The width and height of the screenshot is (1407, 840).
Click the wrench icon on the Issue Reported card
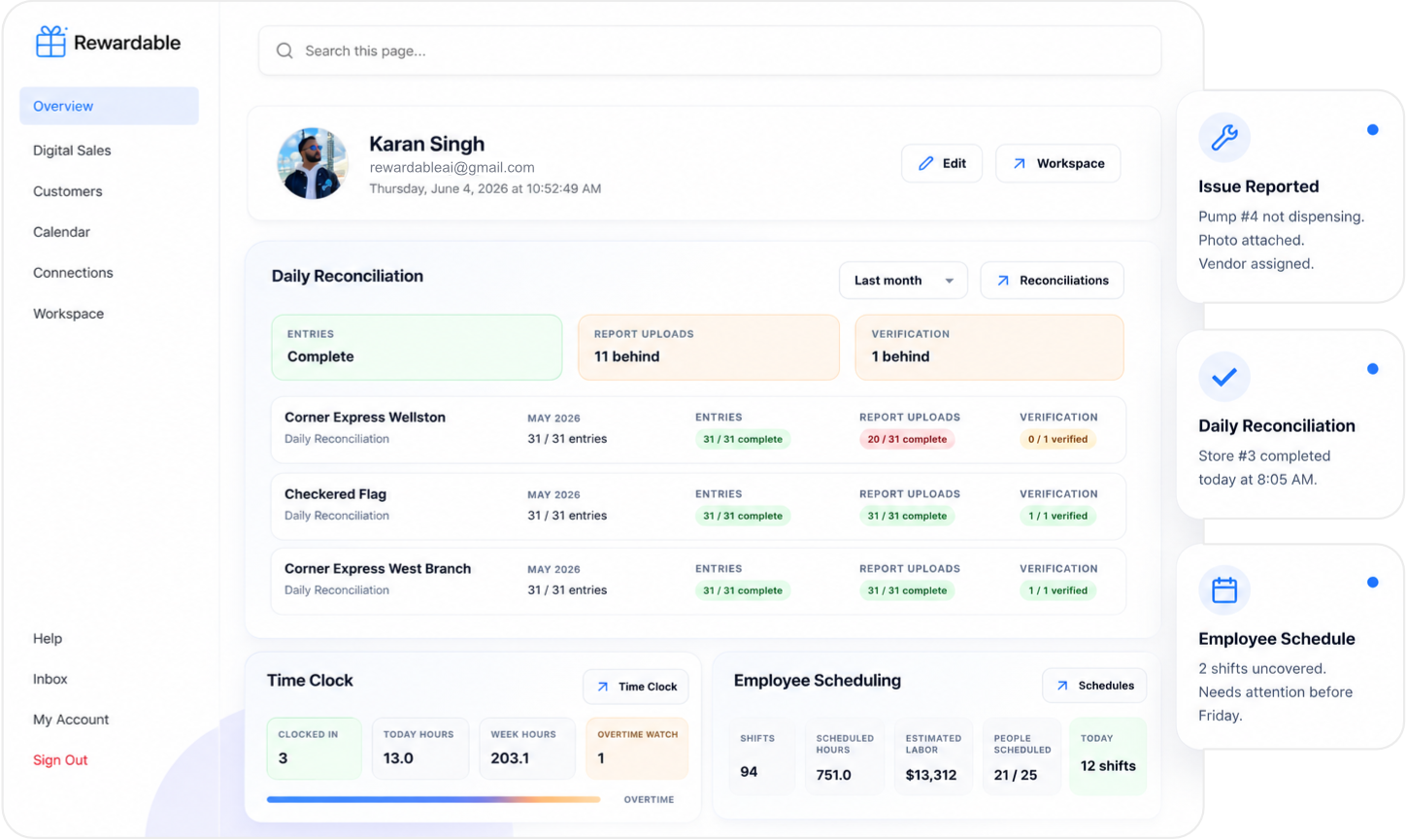click(1224, 137)
